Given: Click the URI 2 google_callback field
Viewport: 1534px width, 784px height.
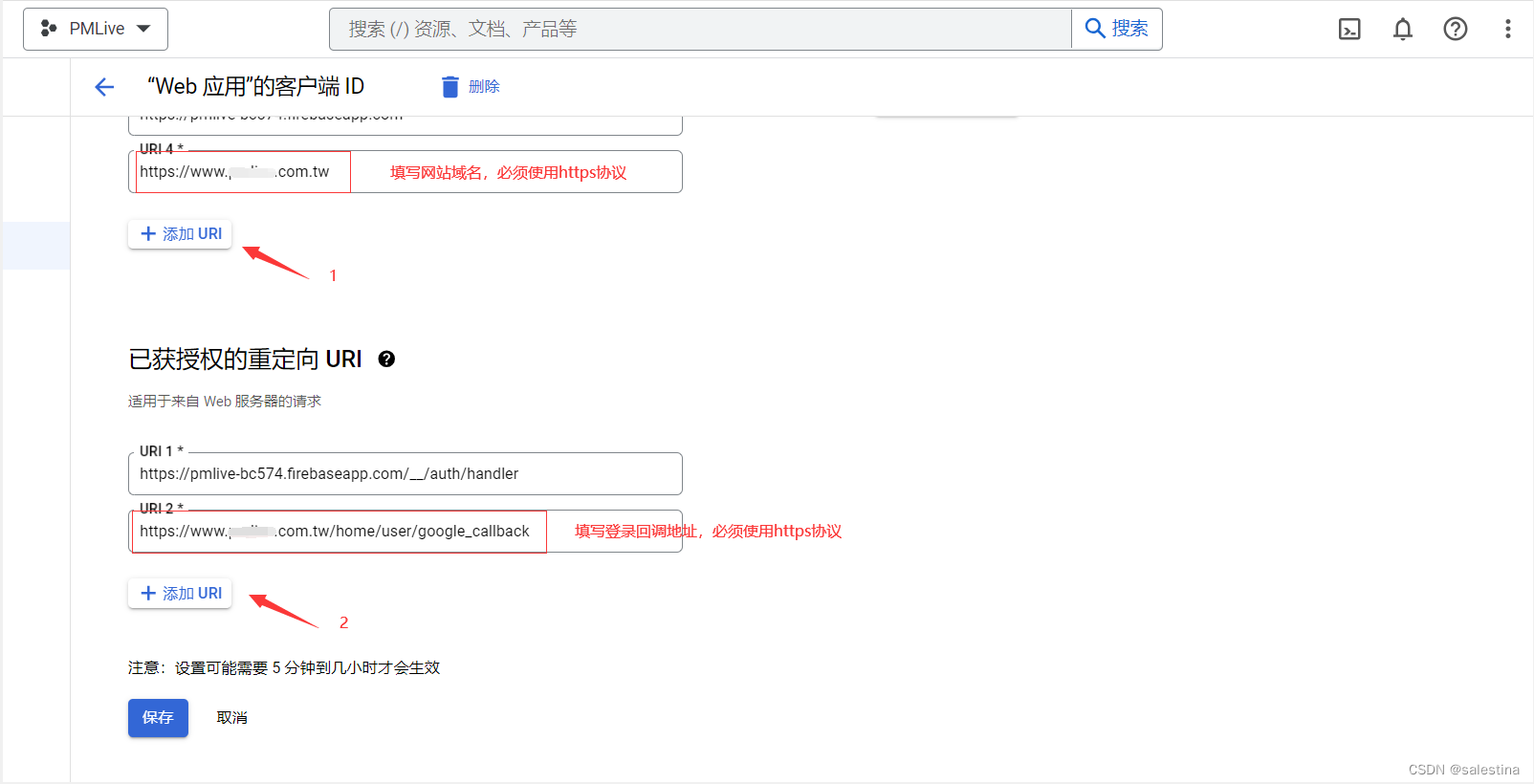Looking at the screenshot, I should click(x=405, y=532).
